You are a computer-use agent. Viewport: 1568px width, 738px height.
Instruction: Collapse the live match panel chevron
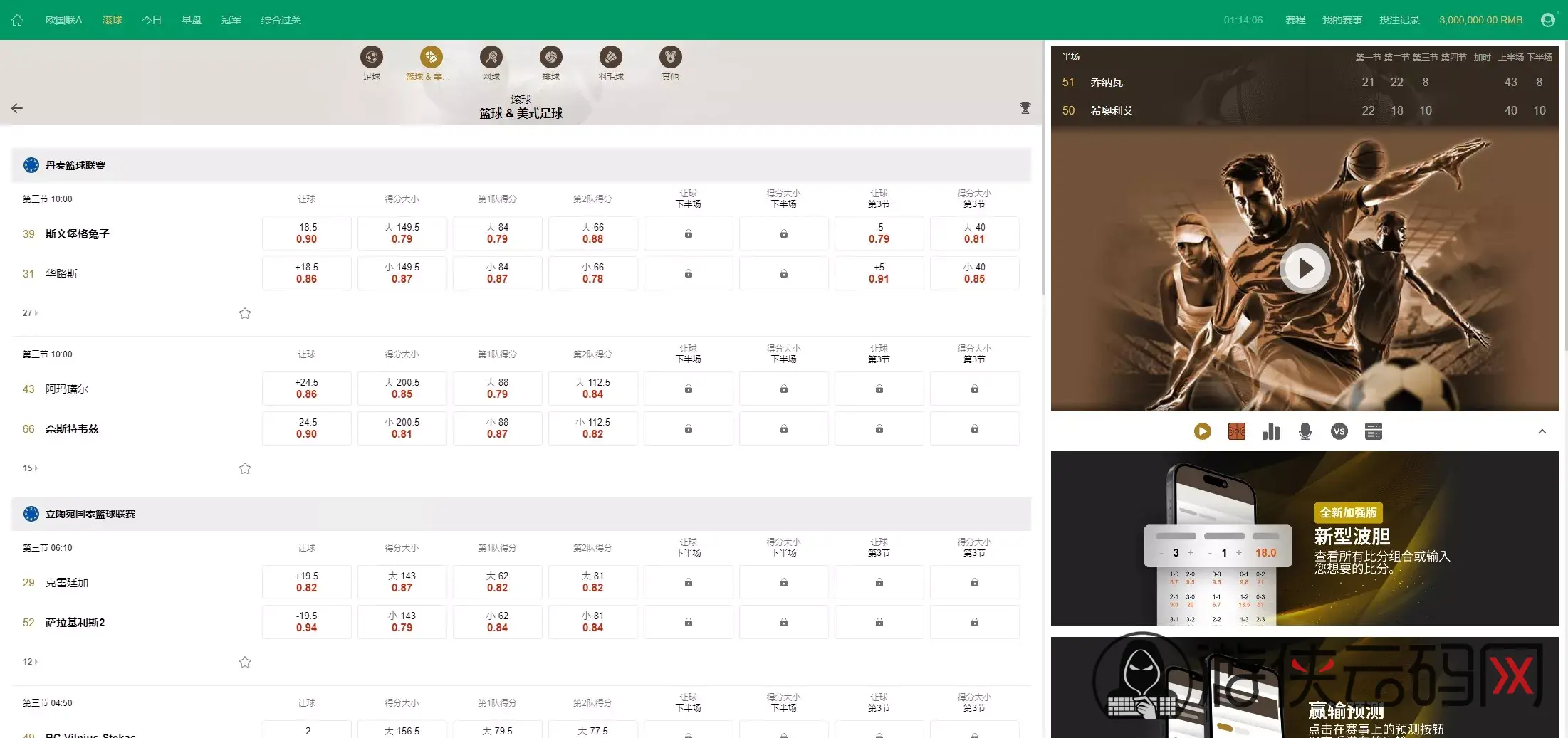pos(1542,431)
